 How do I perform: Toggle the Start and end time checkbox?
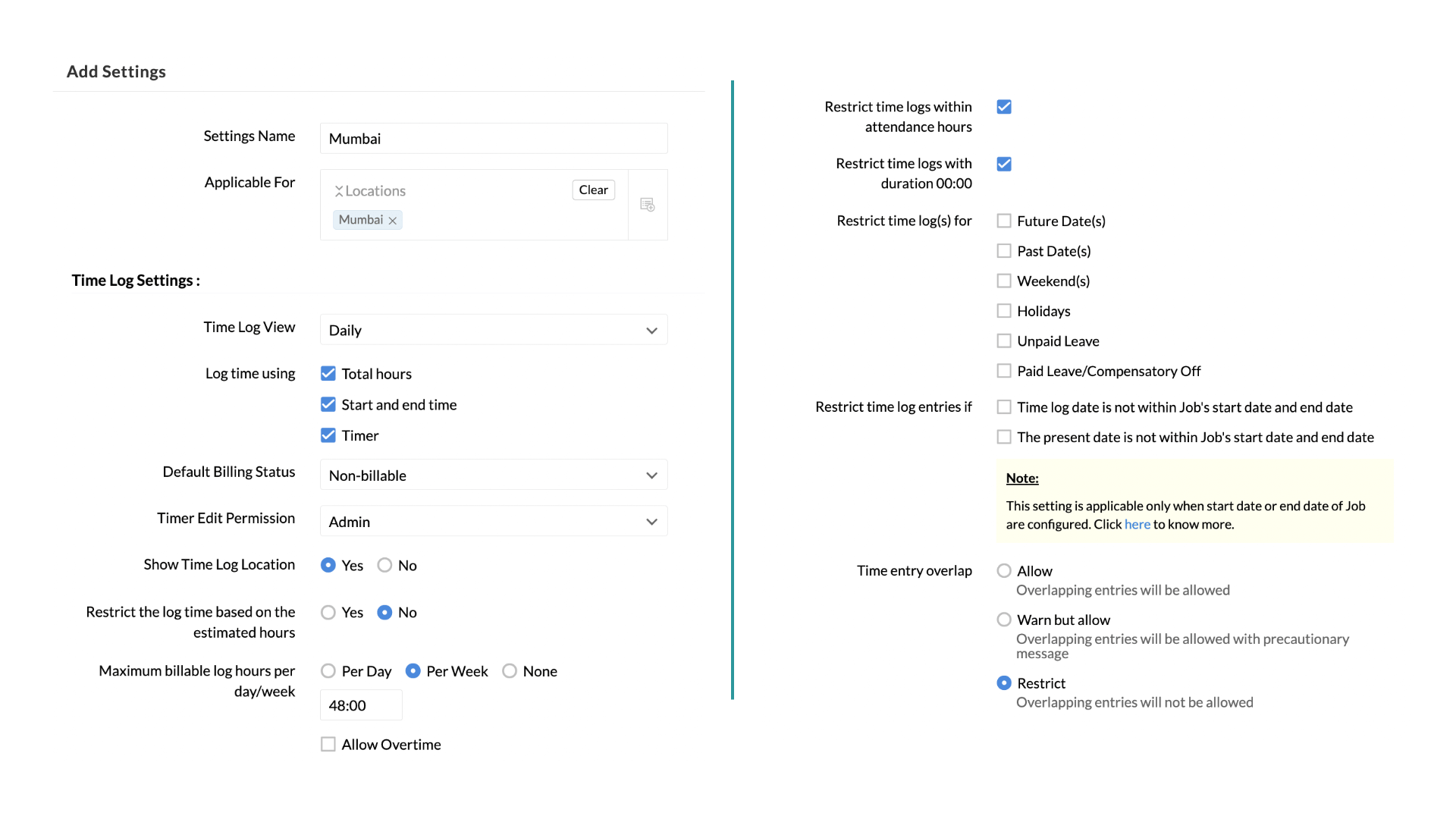[x=328, y=405]
